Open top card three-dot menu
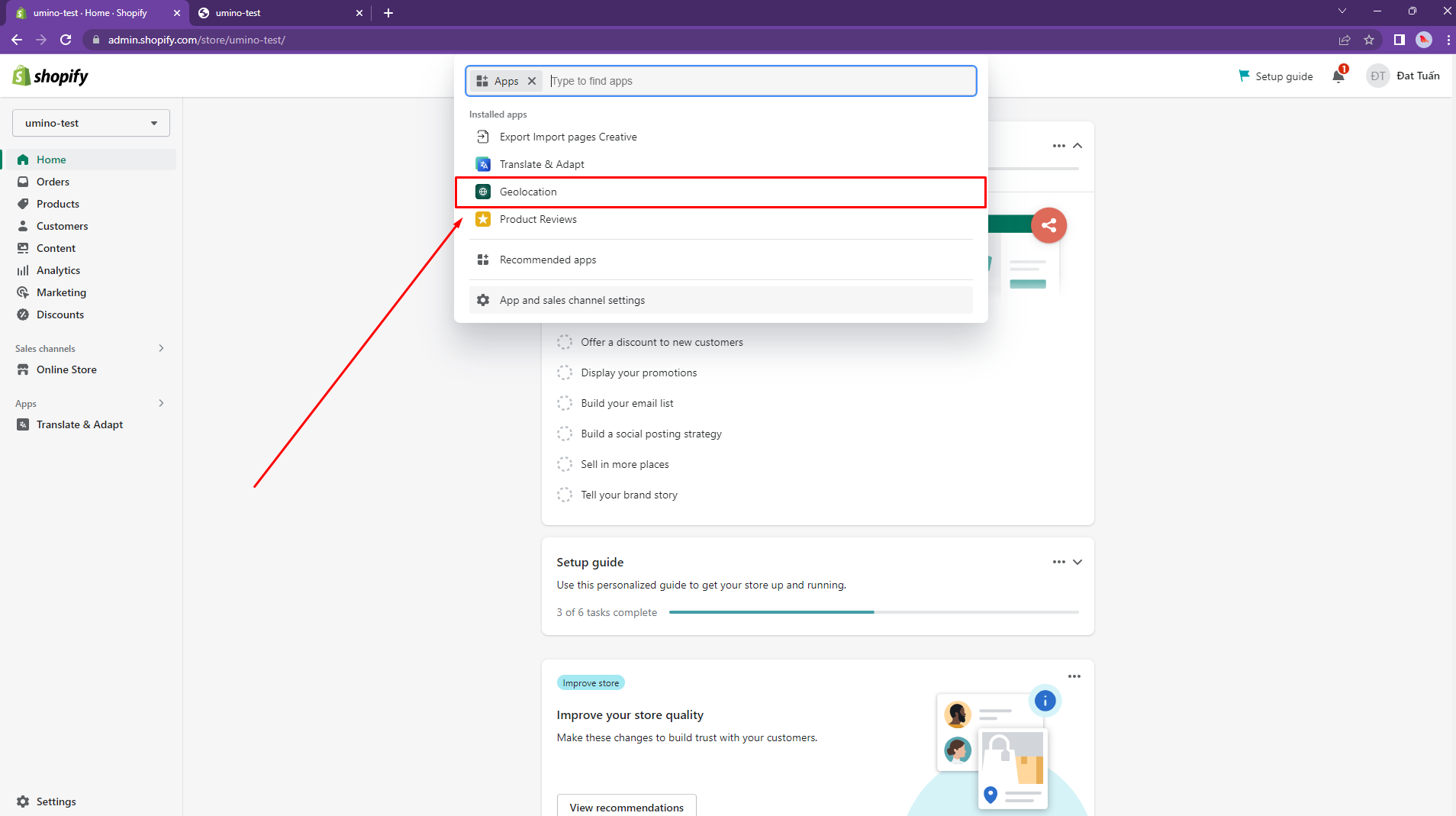1456x816 pixels. tap(1058, 146)
